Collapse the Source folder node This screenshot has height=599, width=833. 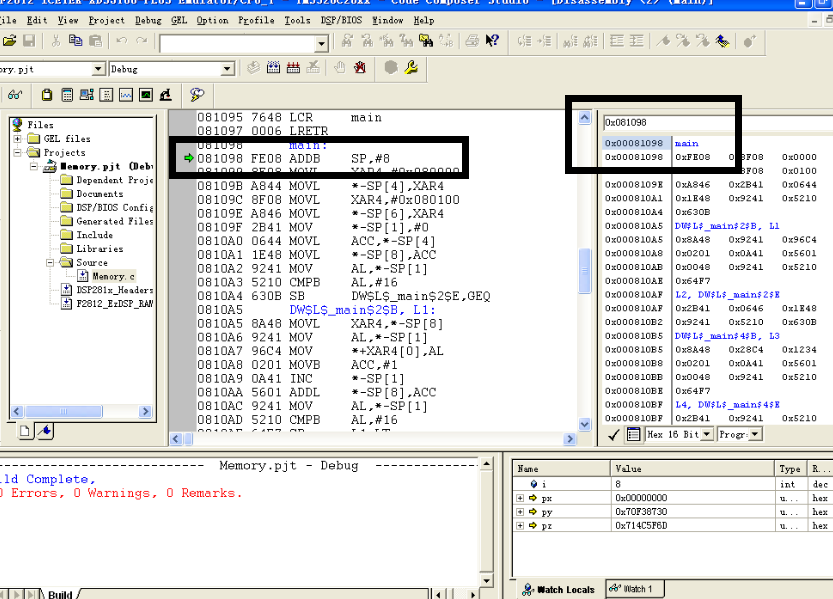point(49,263)
